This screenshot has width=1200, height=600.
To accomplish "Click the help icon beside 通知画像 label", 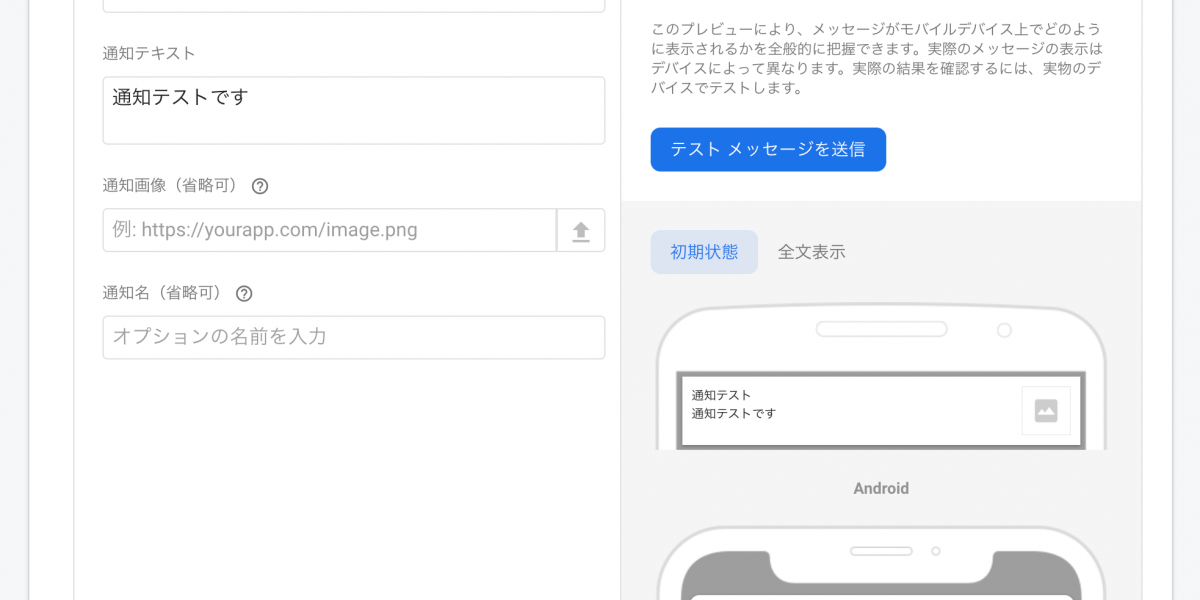I will coord(260,186).
